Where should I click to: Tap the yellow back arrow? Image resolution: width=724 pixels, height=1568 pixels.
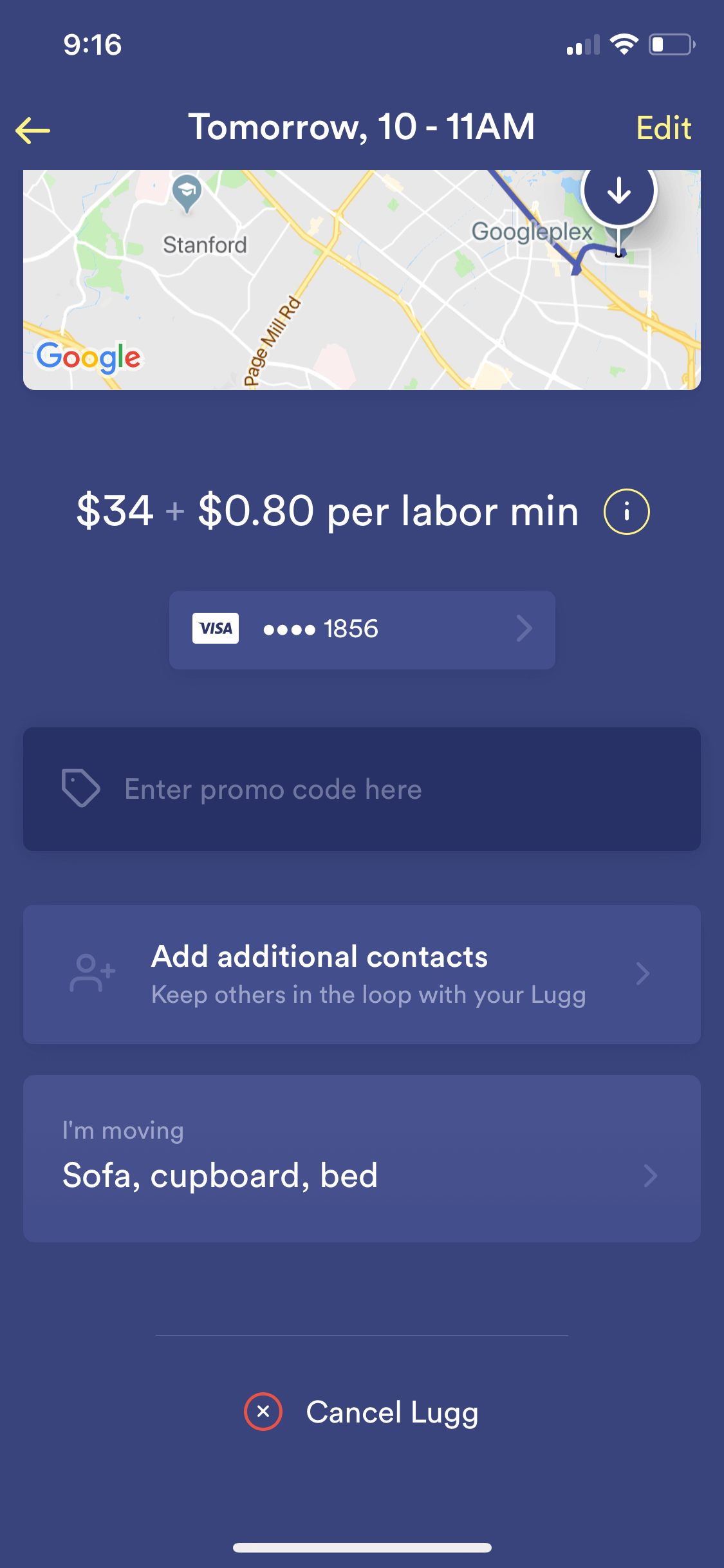33,131
